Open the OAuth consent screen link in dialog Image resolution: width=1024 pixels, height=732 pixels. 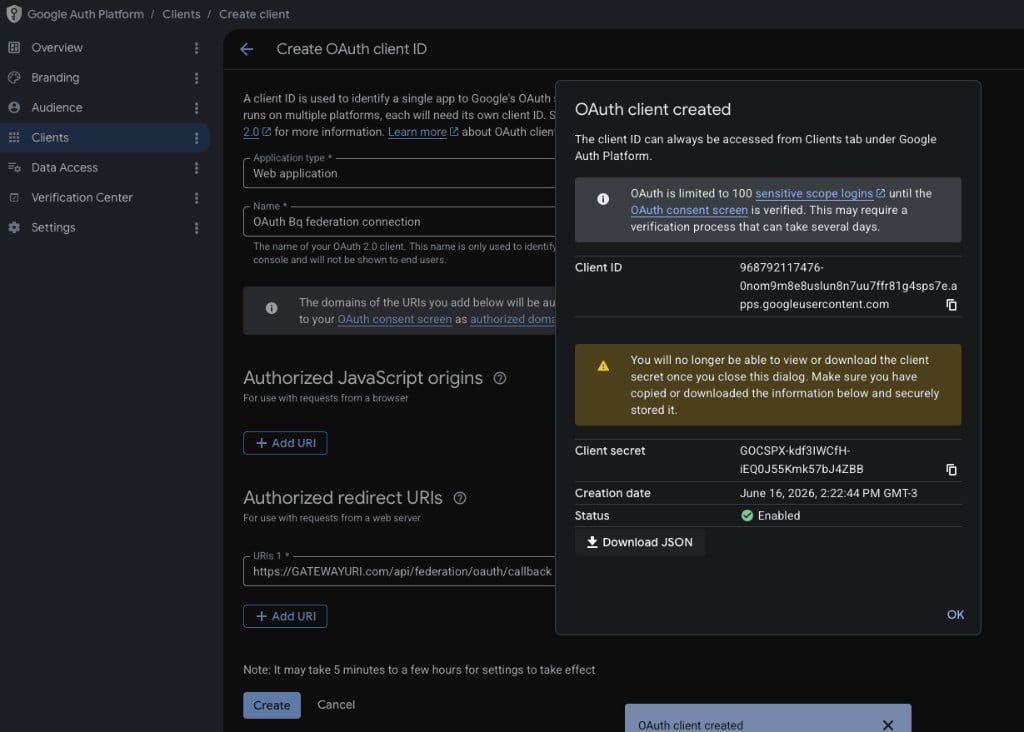point(689,210)
